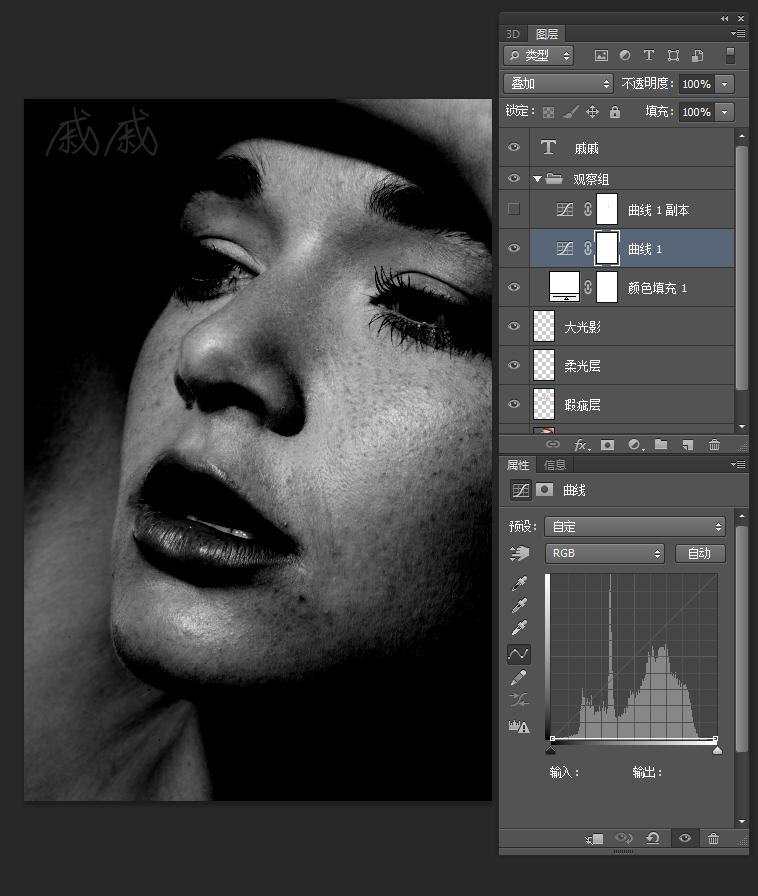Click the fx layer style icon
This screenshot has width=758, height=896.
tap(580, 444)
